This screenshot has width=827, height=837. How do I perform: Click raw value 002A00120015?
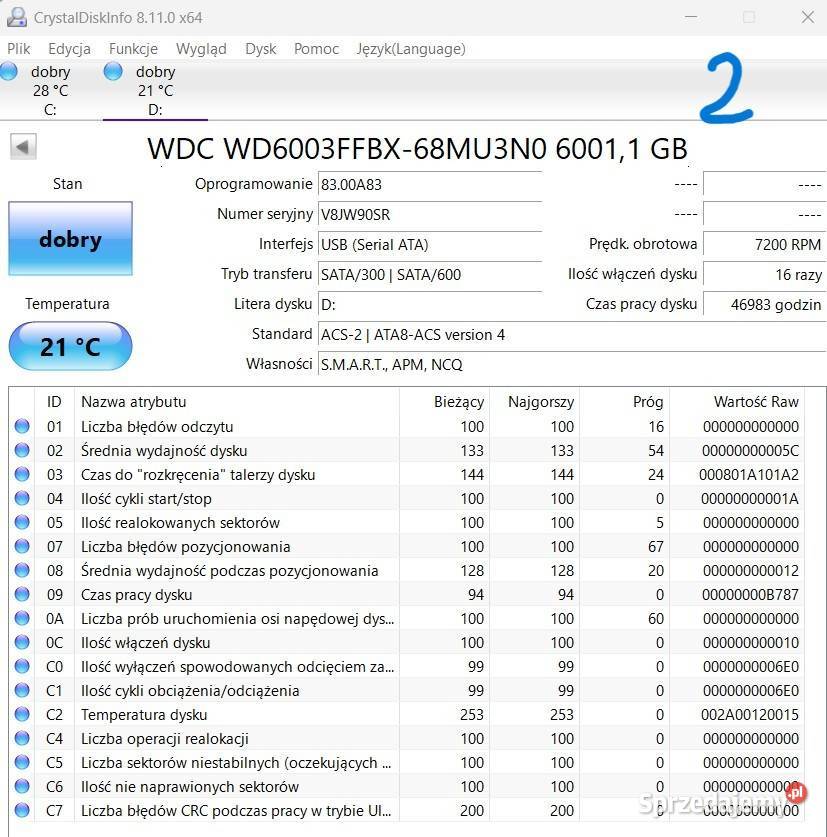[x=750, y=715]
